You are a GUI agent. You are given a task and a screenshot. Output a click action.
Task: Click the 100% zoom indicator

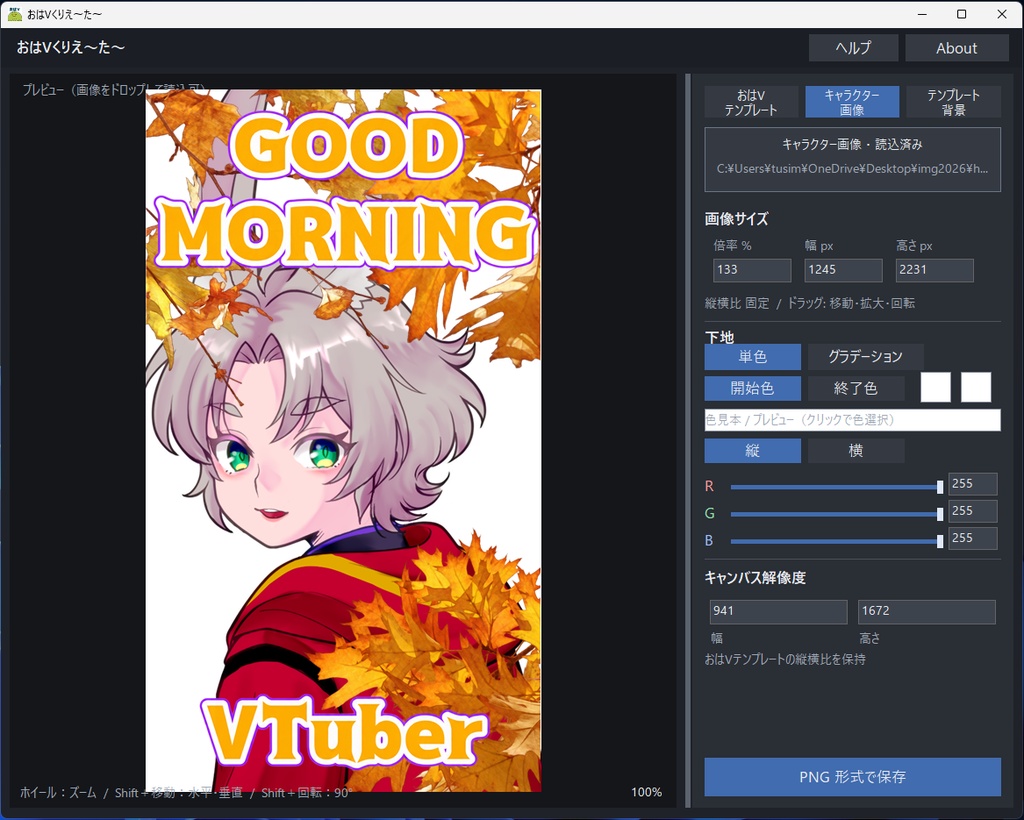[x=646, y=792]
